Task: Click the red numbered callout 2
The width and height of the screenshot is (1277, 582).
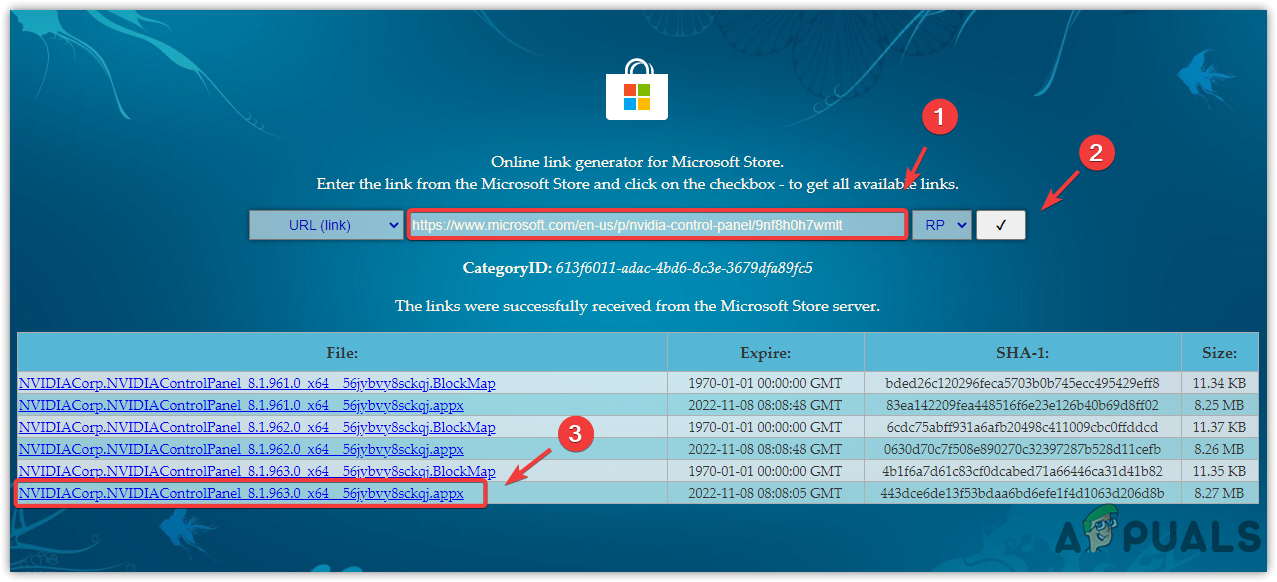Action: pyautogui.click(x=1095, y=153)
